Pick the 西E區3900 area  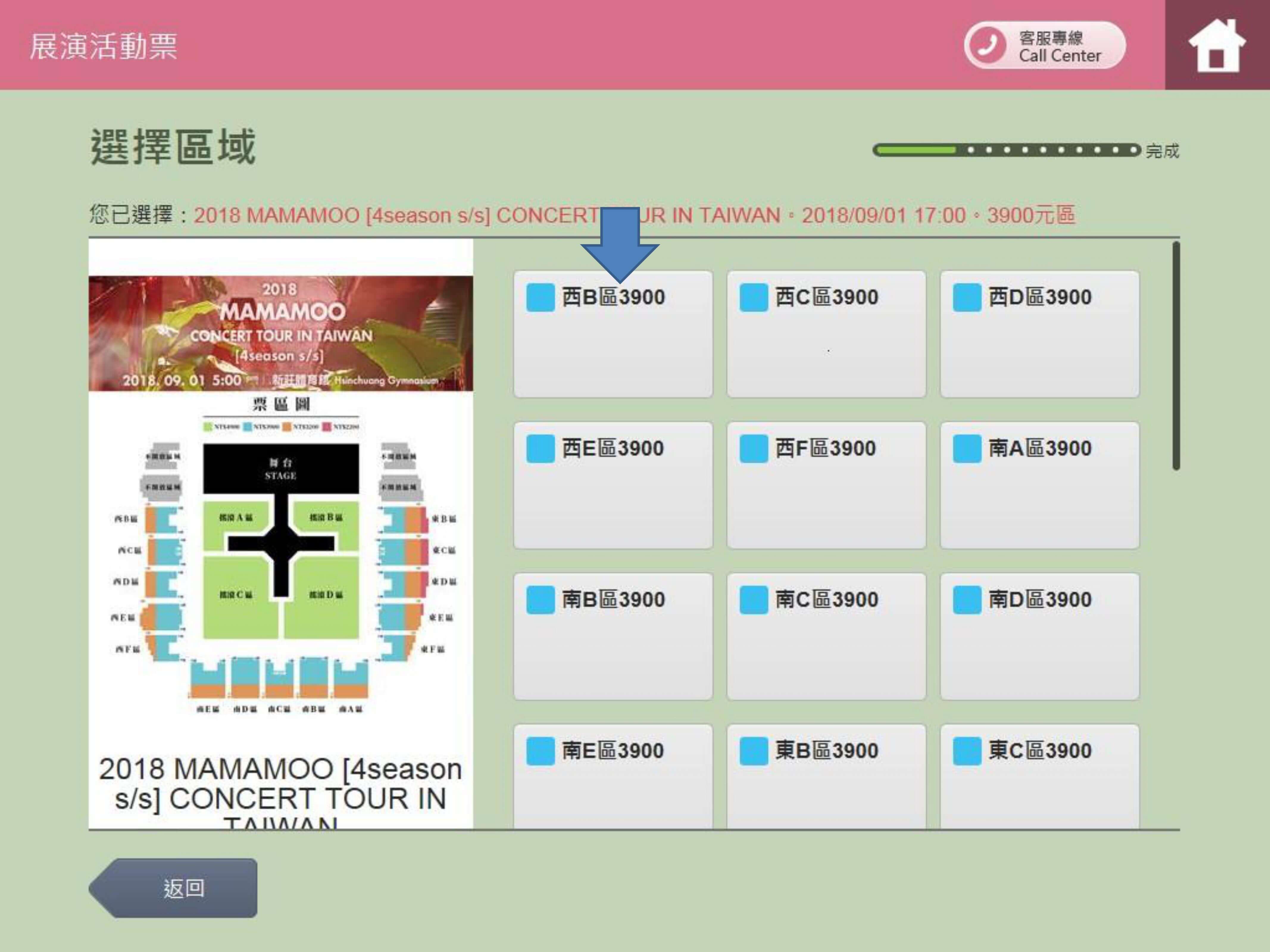click(613, 485)
